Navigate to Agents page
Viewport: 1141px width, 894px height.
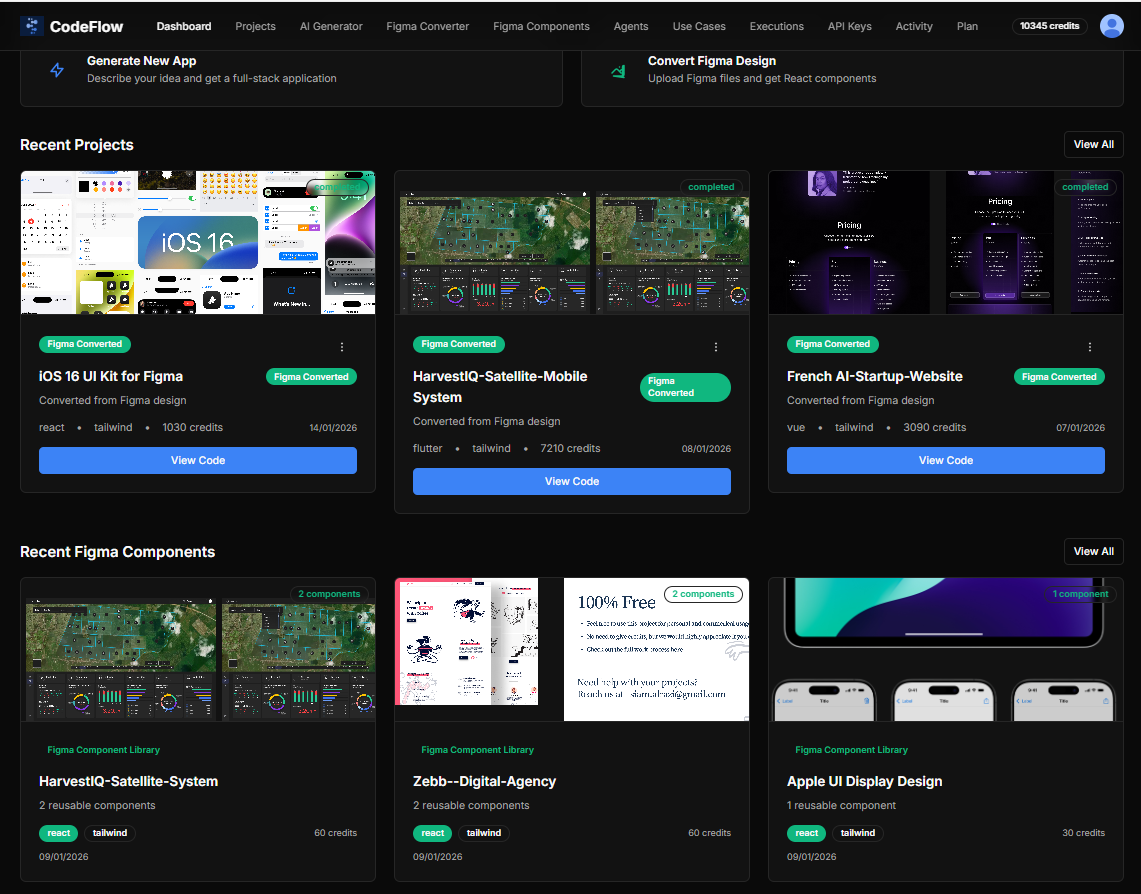(631, 26)
